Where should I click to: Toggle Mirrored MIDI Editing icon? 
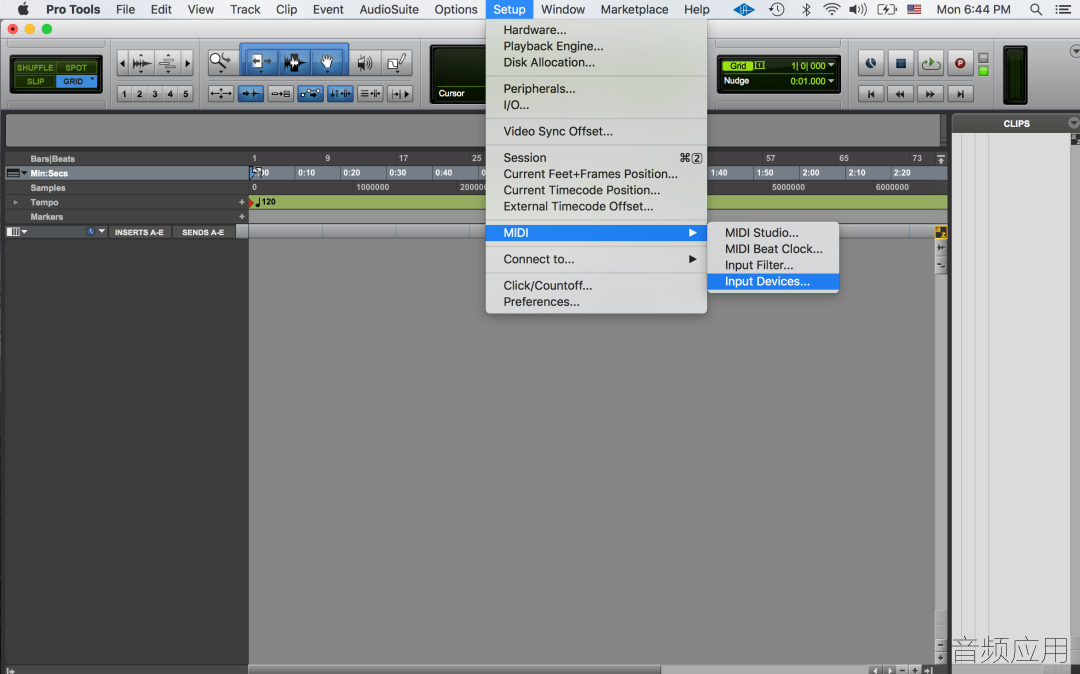[280, 94]
